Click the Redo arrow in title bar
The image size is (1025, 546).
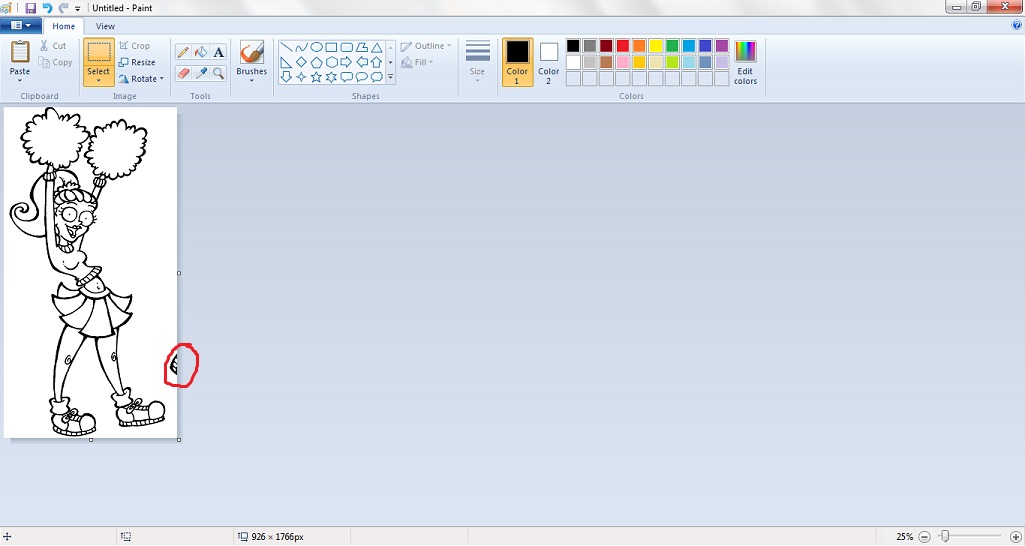63,9
